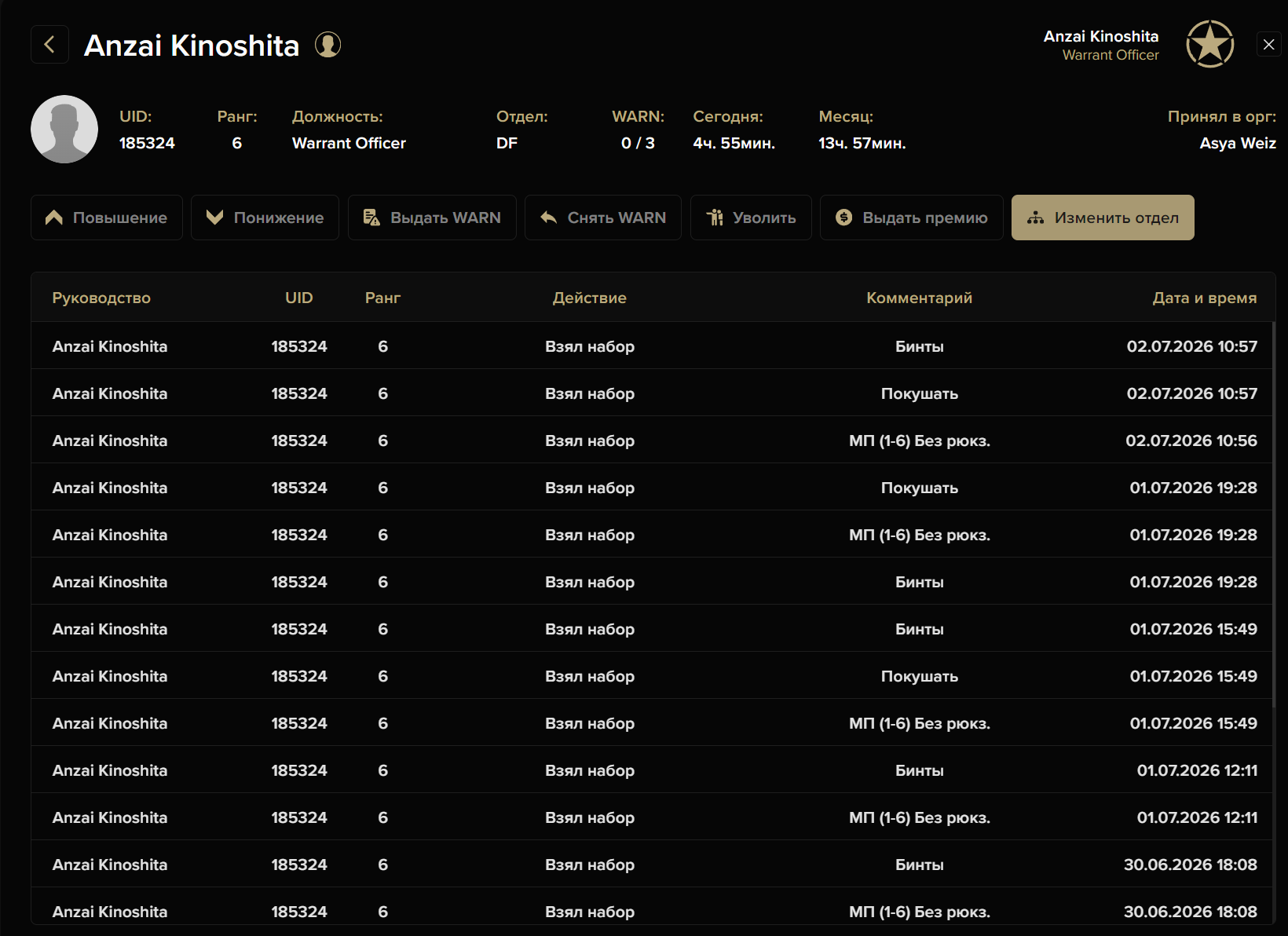Click Бинты comment dated 01.07.2026 12:11
The image size is (1288, 936).
pyautogui.click(x=920, y=770)
